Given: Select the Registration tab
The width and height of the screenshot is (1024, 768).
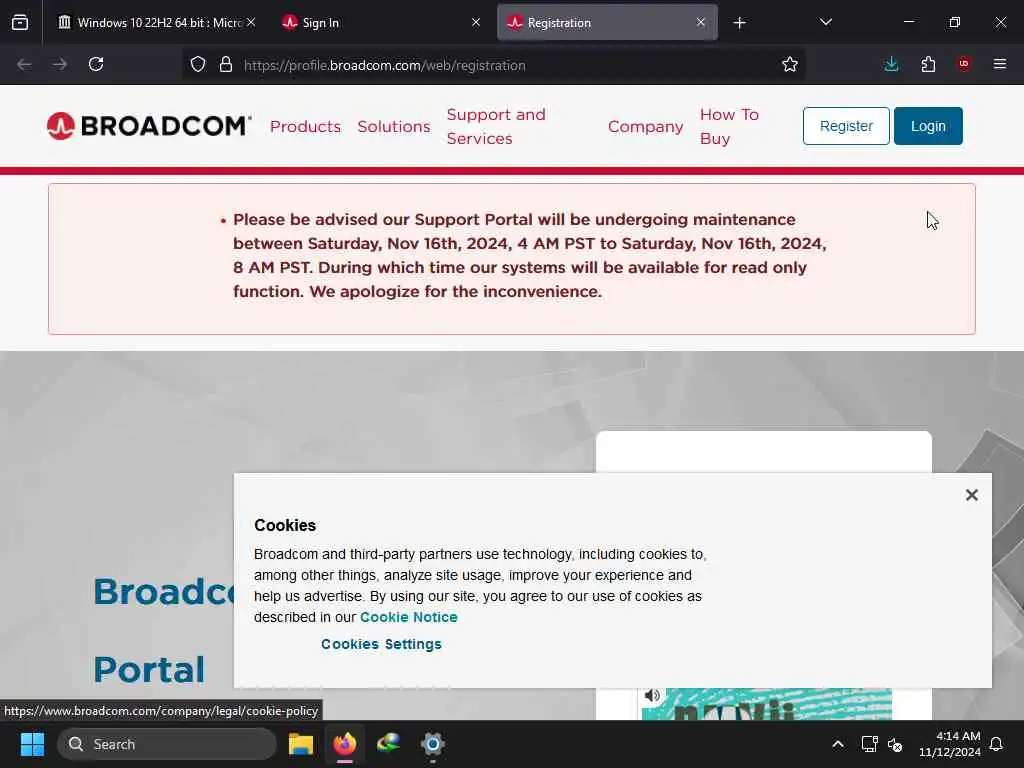Looking at the screenshot, I should (607, 23).
